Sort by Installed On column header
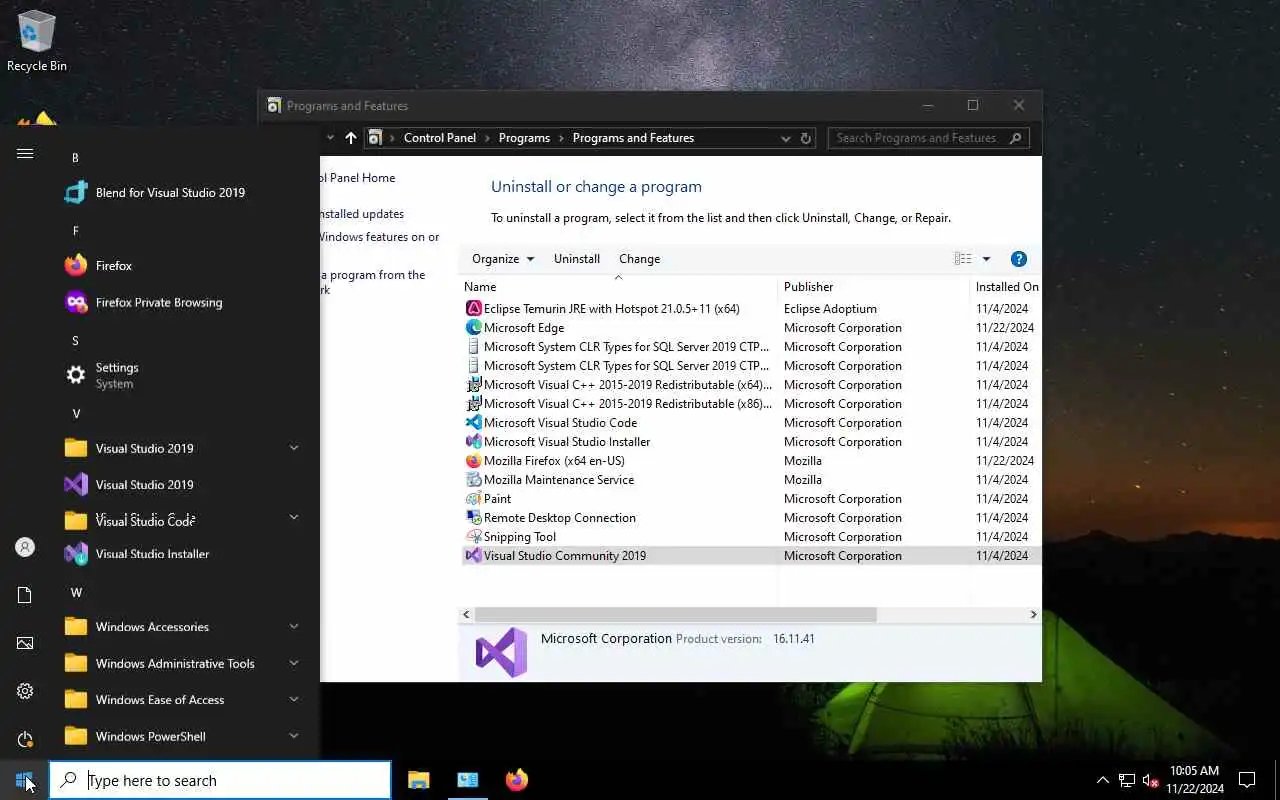Screen dimensions: 1280x800 pyautogui.click(x=1006, y=287)
